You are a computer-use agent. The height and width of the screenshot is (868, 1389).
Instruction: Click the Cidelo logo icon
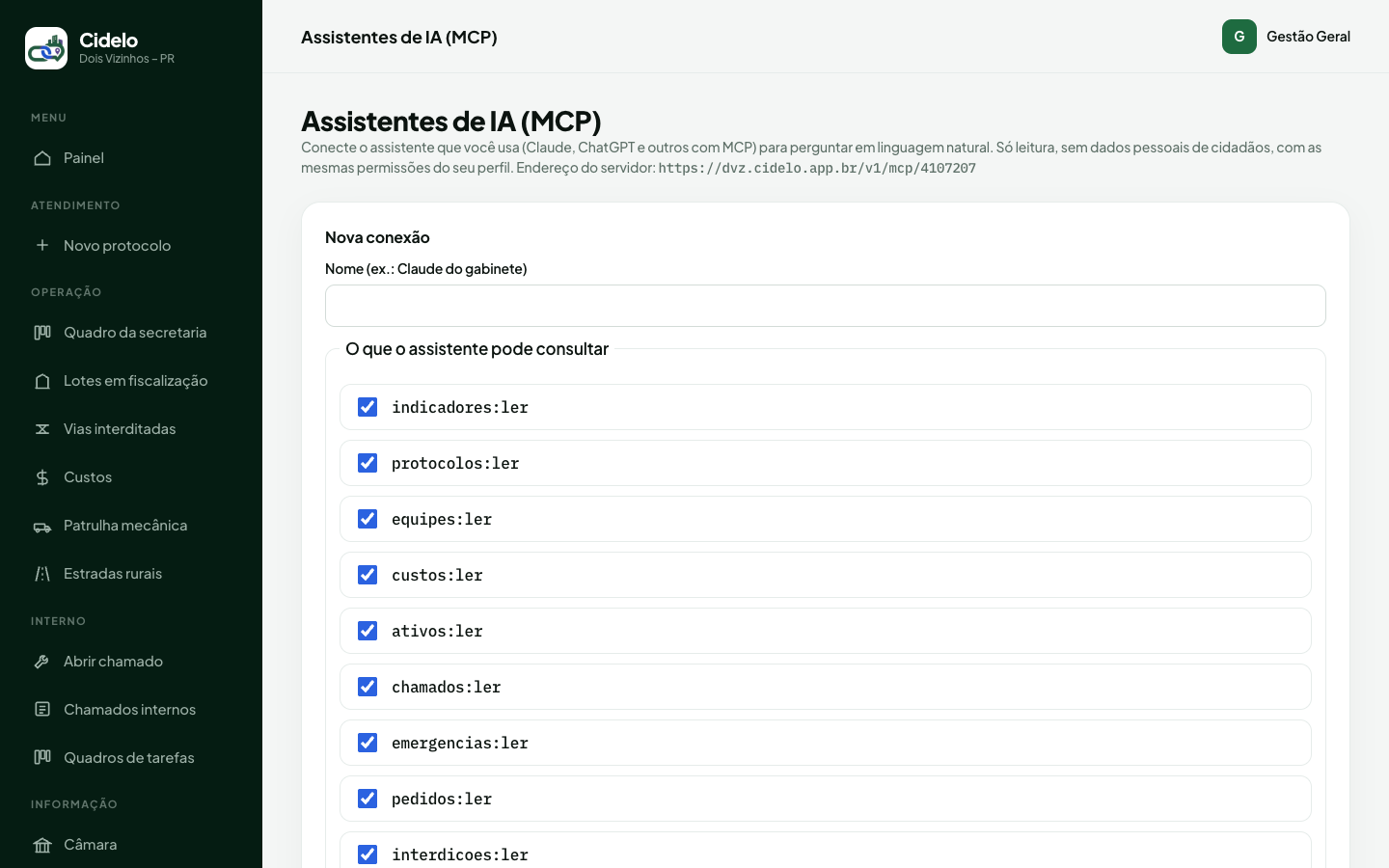46,48
